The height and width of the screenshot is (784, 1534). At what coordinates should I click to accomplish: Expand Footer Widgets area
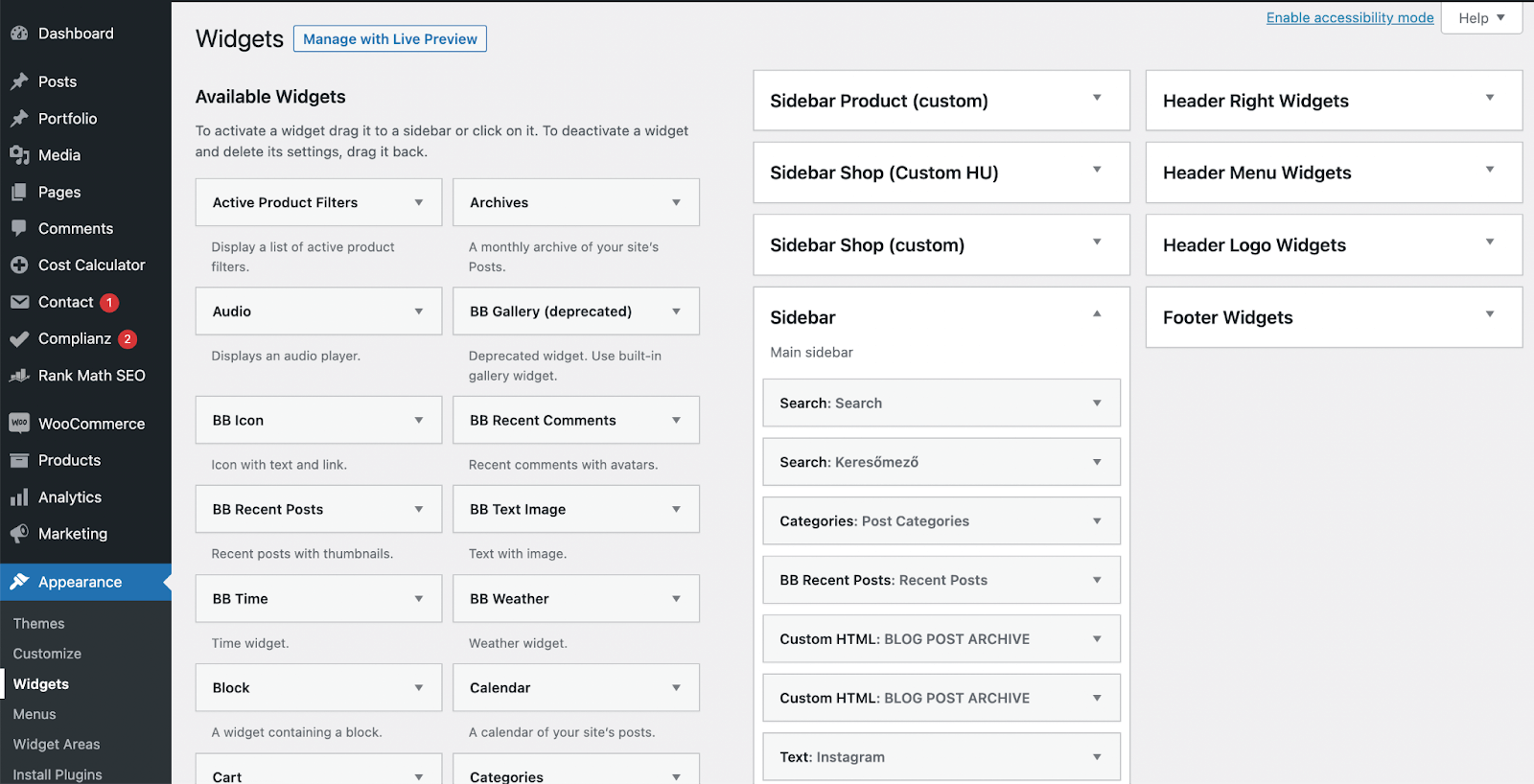[1490, 314]
